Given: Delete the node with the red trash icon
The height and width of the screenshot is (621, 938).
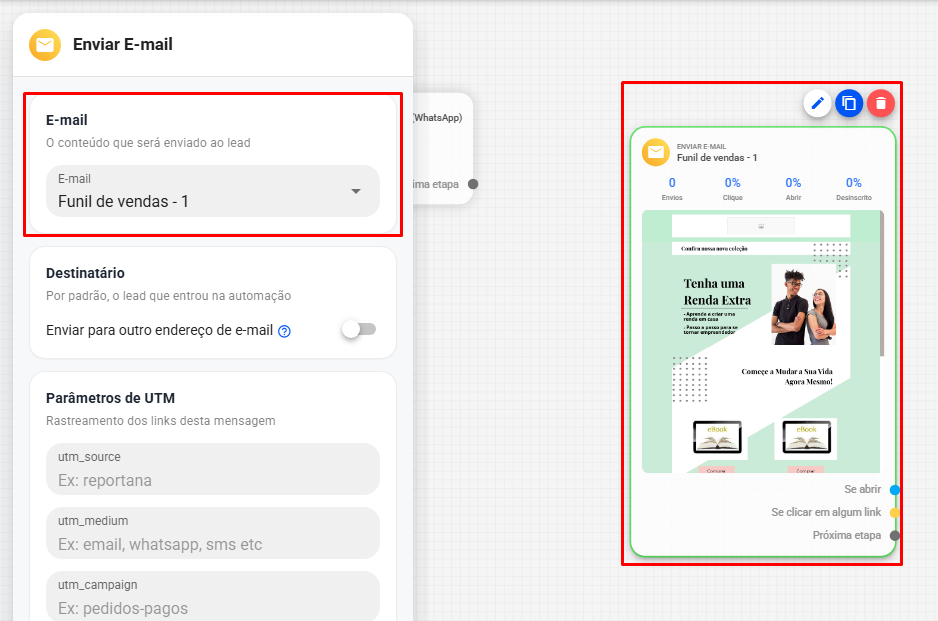Looking at the screenshot, I should tap(881, 104).
